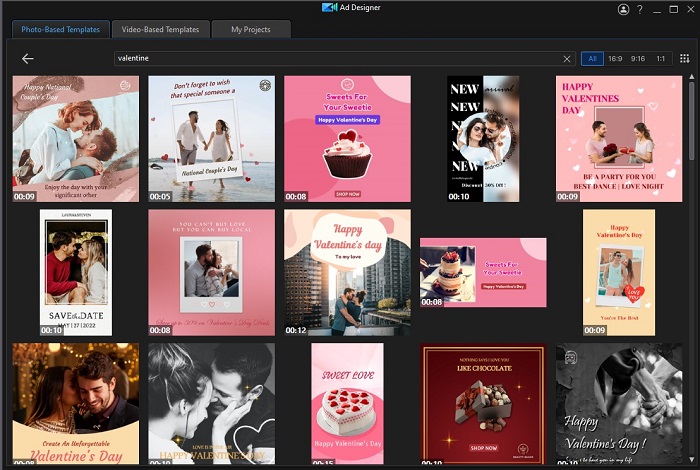Click the scrollbar down arrow
The image size is (700, 470).
(692, 459)
